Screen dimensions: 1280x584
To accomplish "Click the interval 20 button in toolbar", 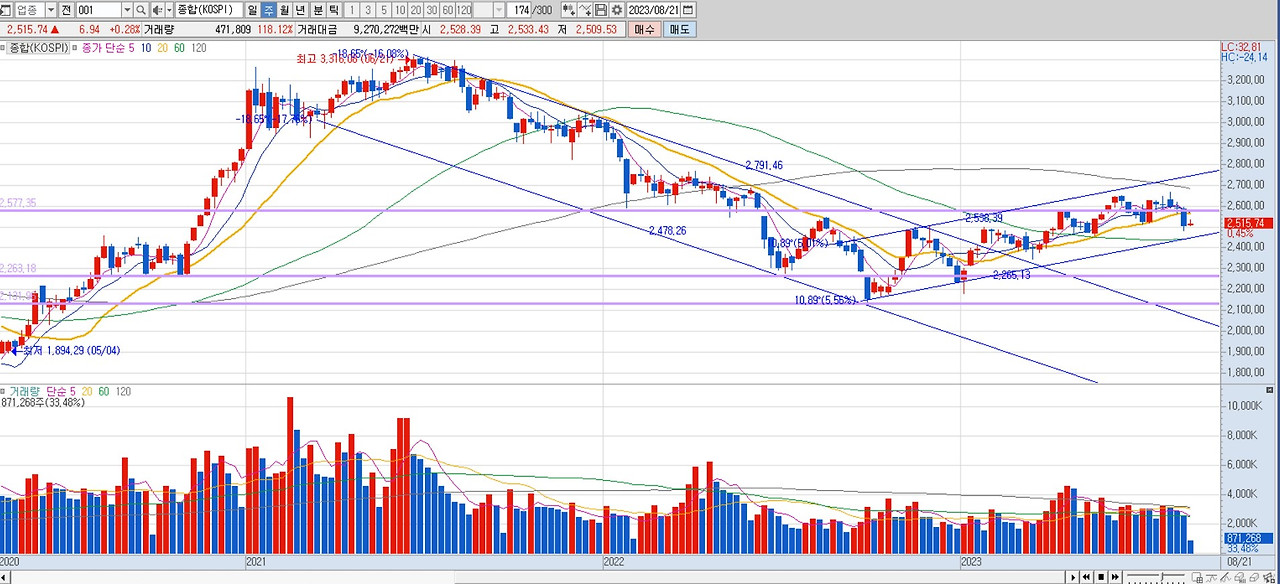I will 416,10.
